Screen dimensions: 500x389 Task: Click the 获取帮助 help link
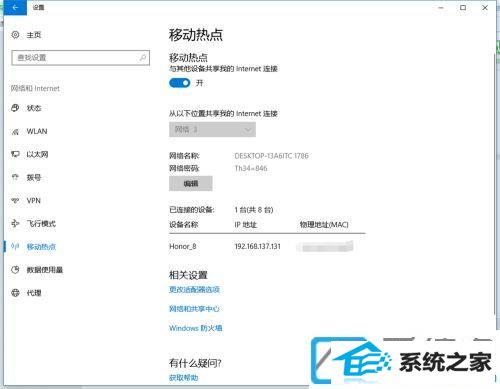(x=183, y=377)
